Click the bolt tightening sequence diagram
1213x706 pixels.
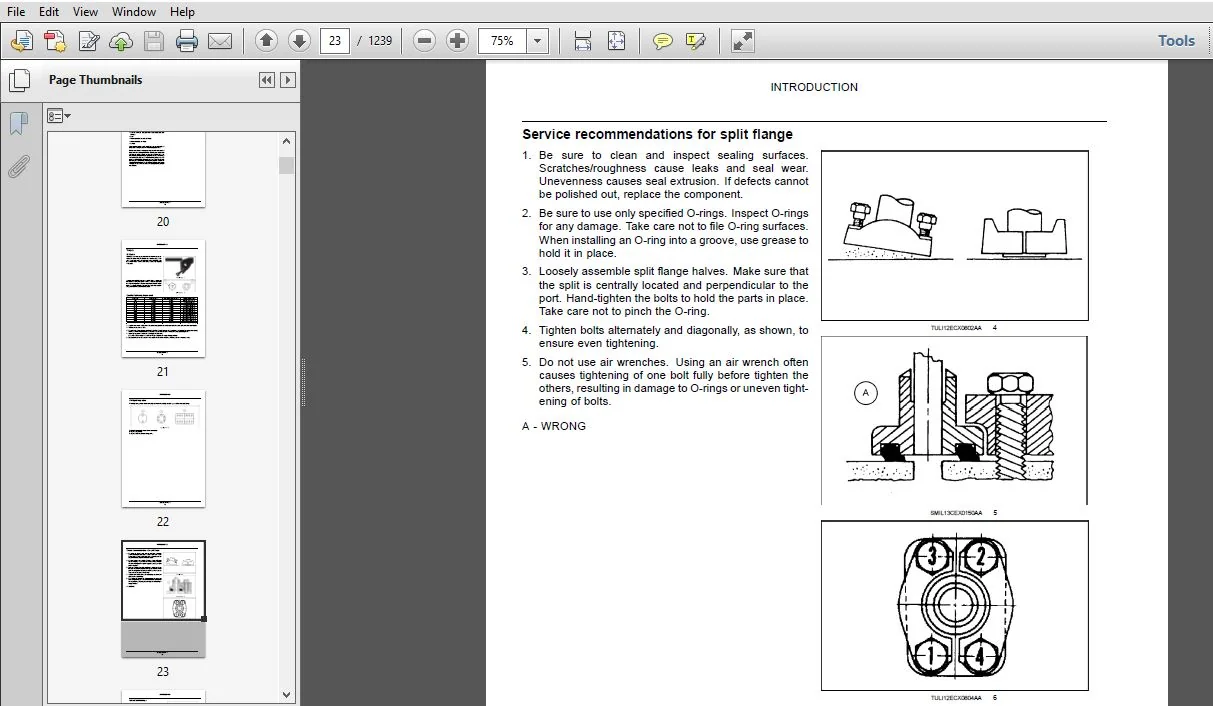point(954,606)
